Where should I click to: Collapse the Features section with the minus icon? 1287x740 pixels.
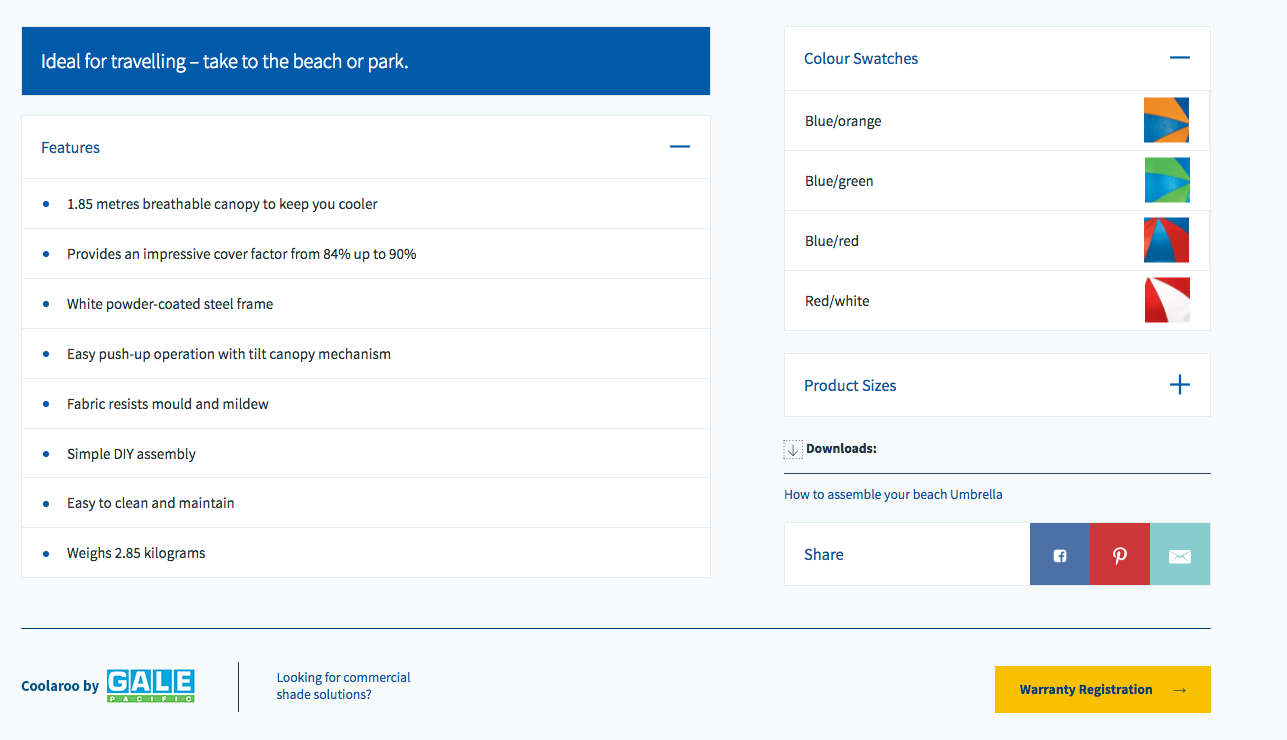pyautogui.click(x=680, y=147)
